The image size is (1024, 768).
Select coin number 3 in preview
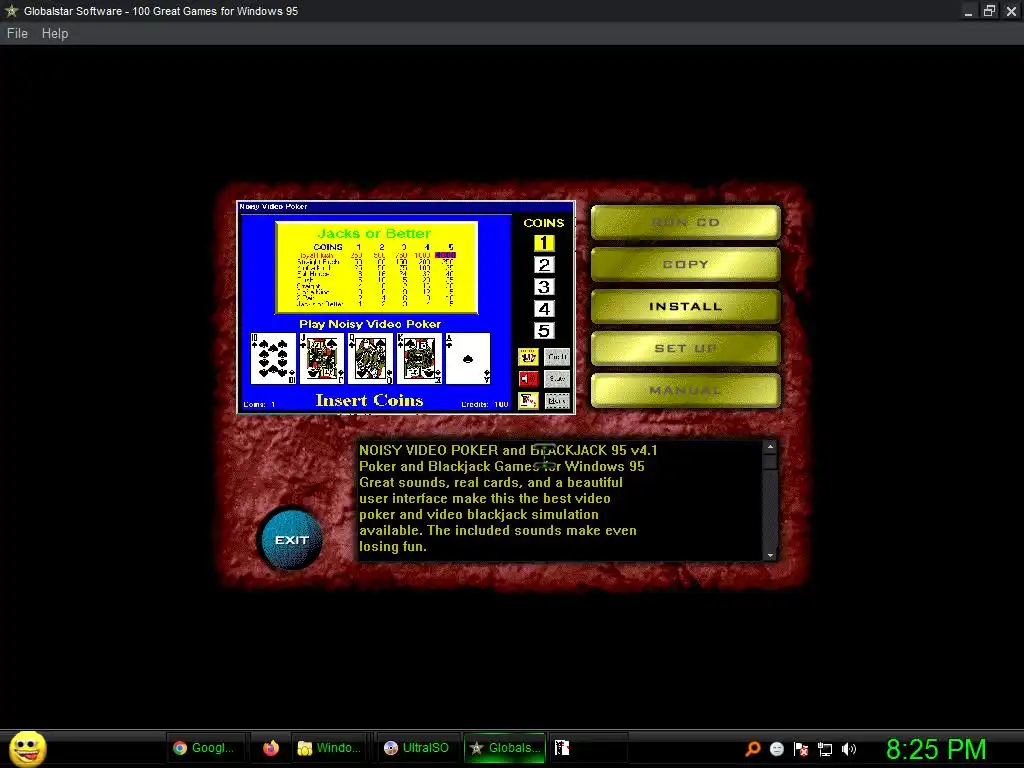tap(544, 287)
